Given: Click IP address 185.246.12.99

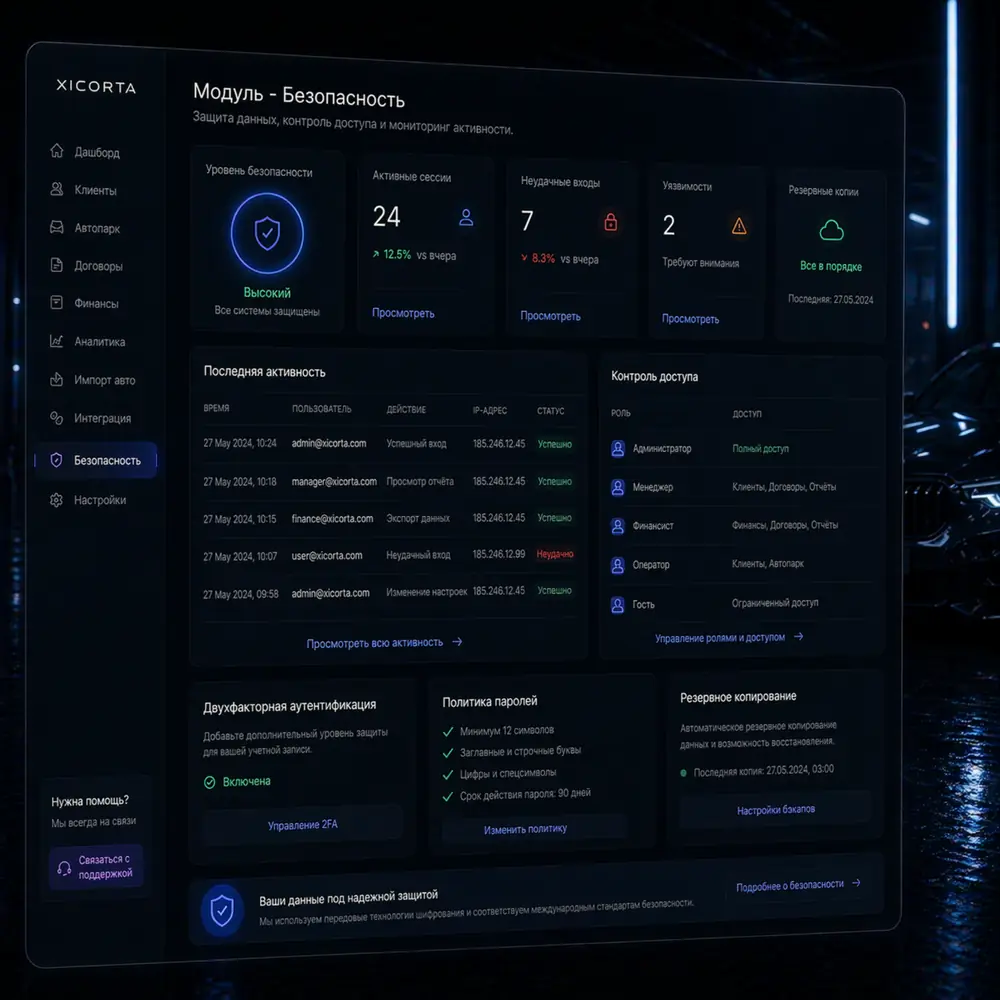Looking at the screenshot, I should coord(499,554).
